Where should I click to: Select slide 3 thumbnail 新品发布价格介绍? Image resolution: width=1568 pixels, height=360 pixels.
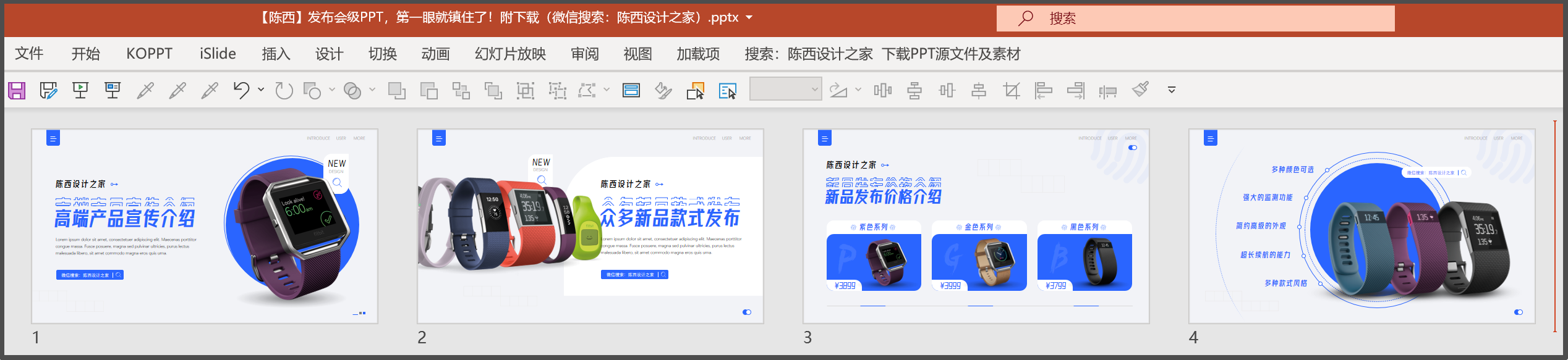point(976,226)
